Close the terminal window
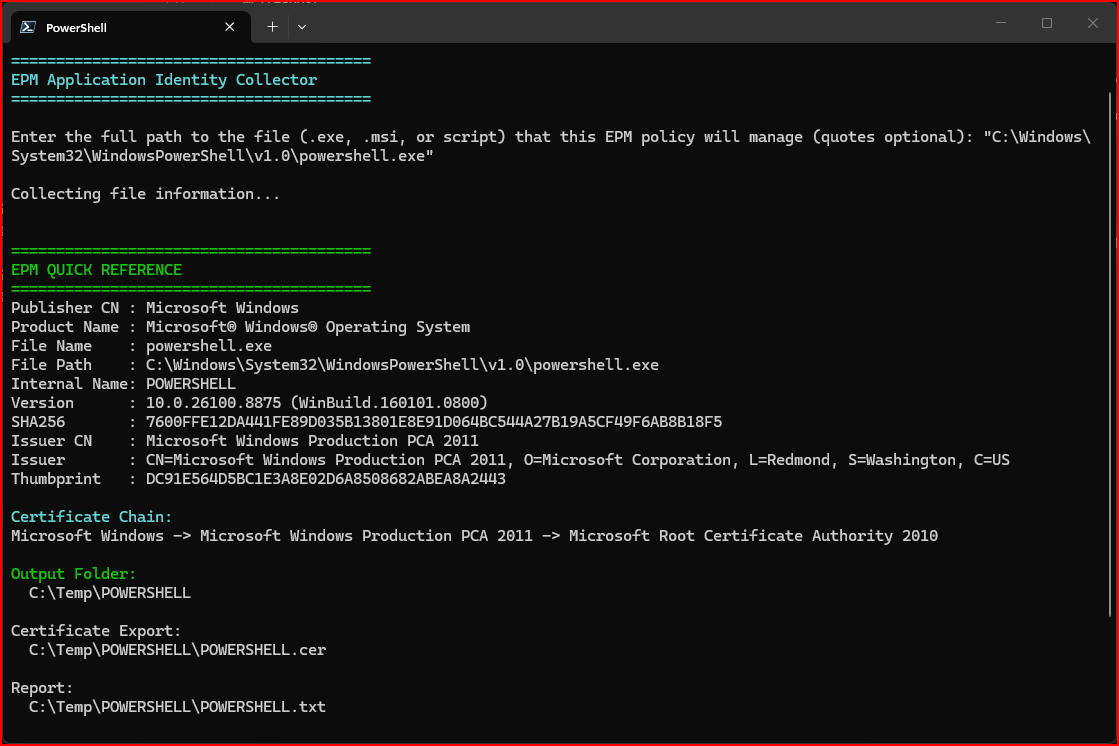This screenshot has height=746, width=1119. pyautogui.click(x=1093, y=23)
